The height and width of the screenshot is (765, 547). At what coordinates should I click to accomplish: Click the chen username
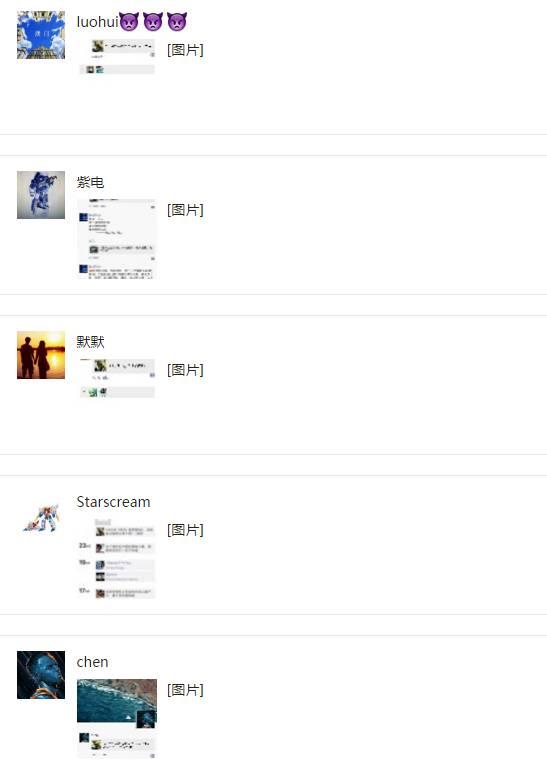pyautogui.click(x=92, y=662)
